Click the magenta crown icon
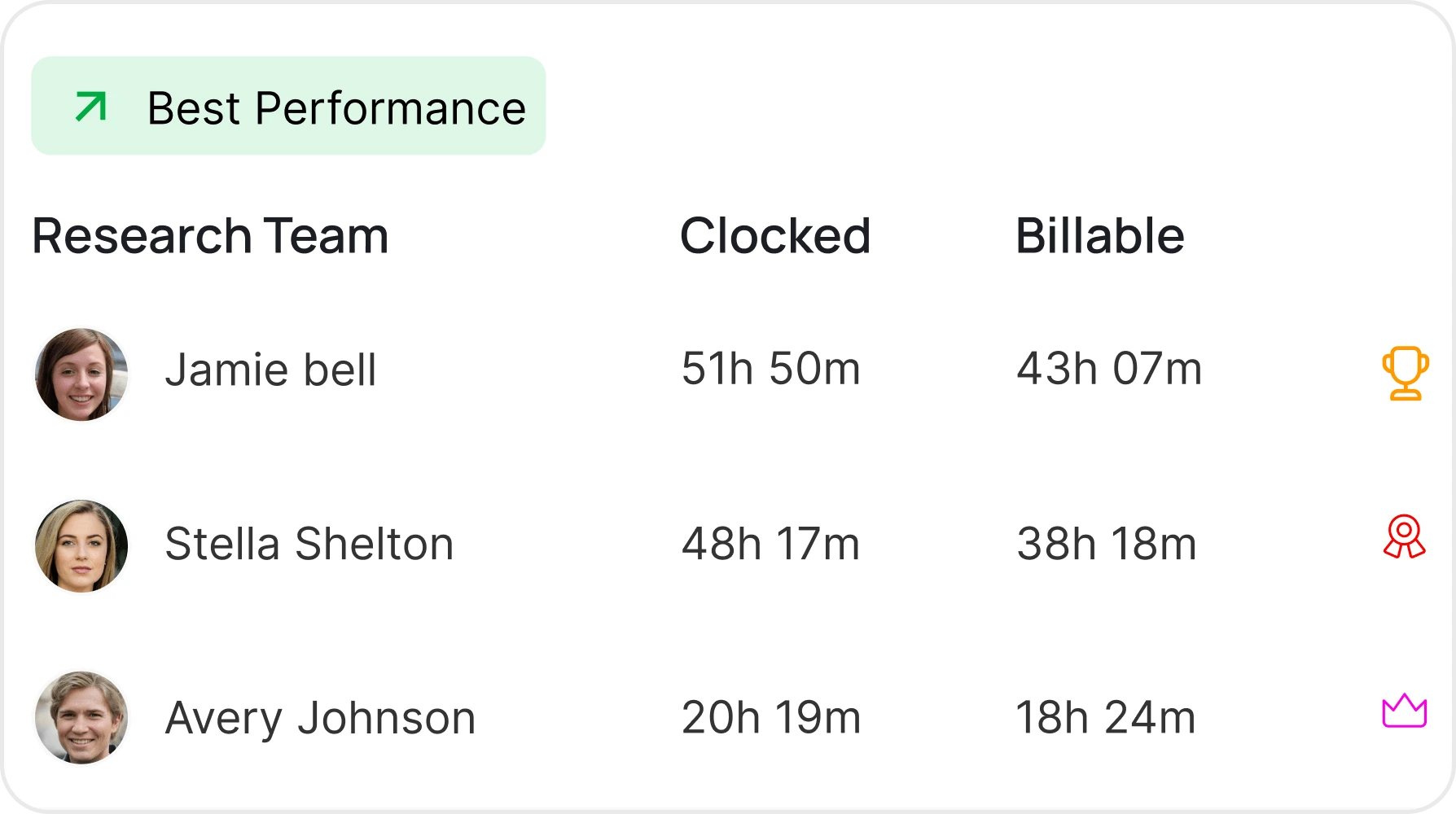Screen dimensions: 1456x814 coord(1405,711)
